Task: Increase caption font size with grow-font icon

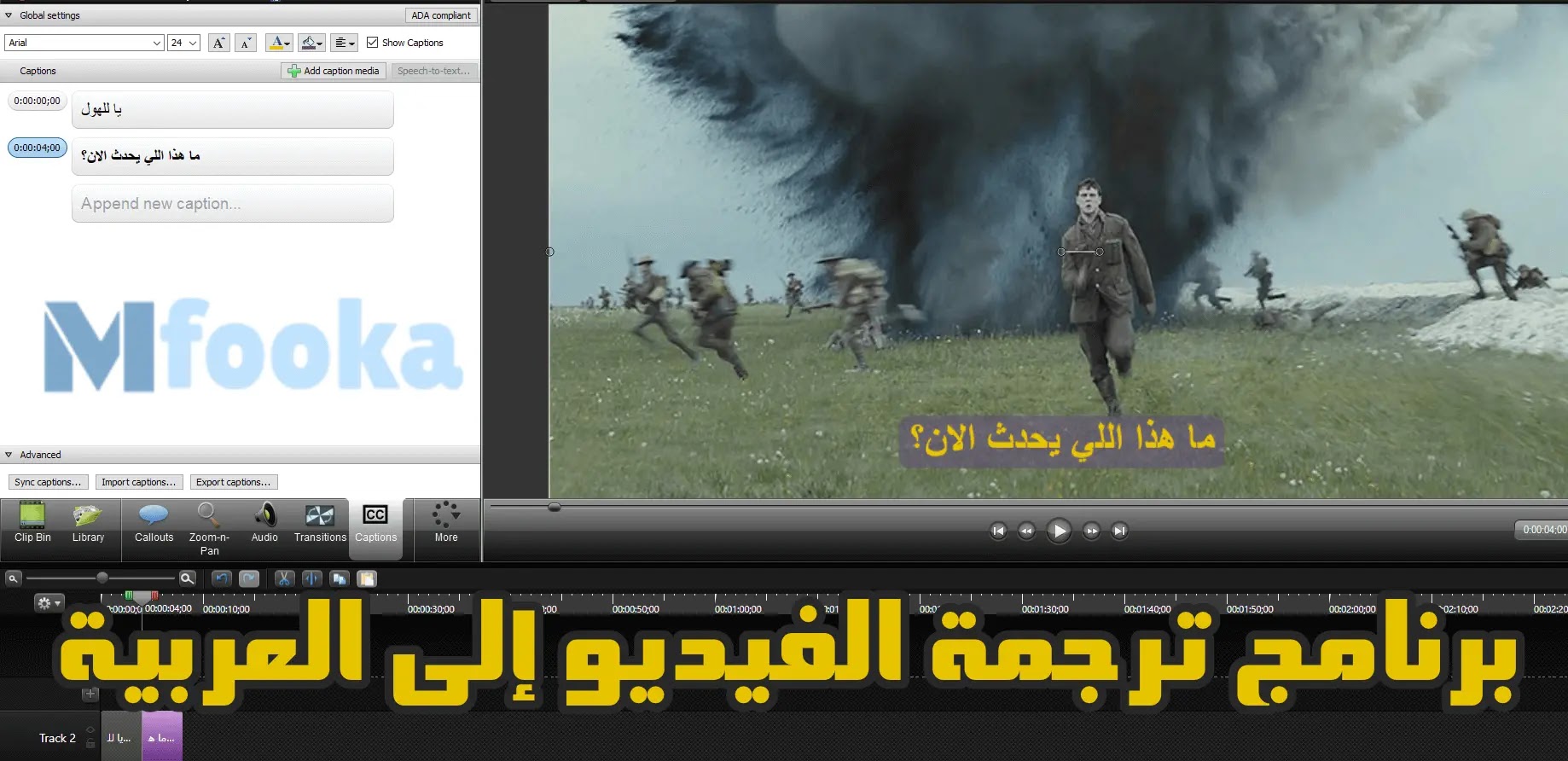Action: 218,43
